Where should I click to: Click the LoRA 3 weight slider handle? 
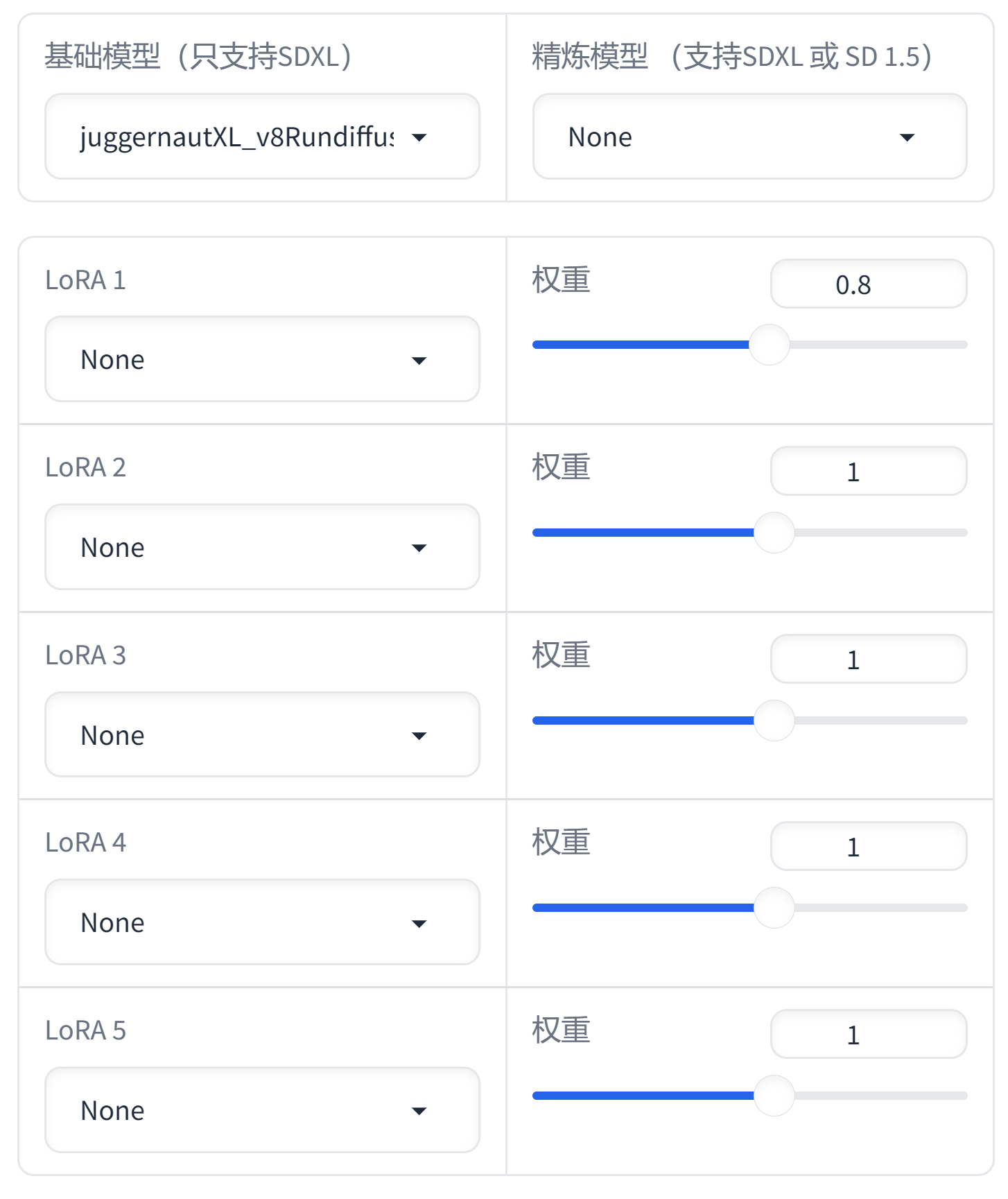[774, 721]
